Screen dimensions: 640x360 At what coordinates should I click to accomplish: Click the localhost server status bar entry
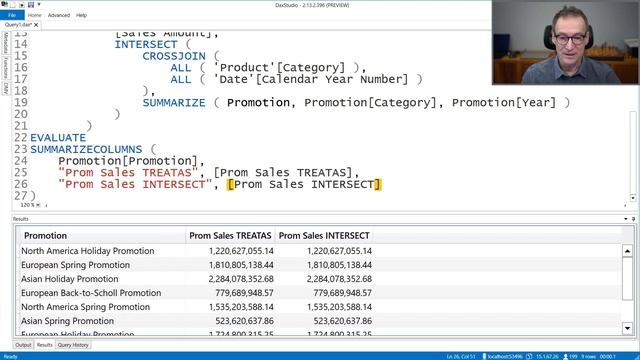coord(505,357)
